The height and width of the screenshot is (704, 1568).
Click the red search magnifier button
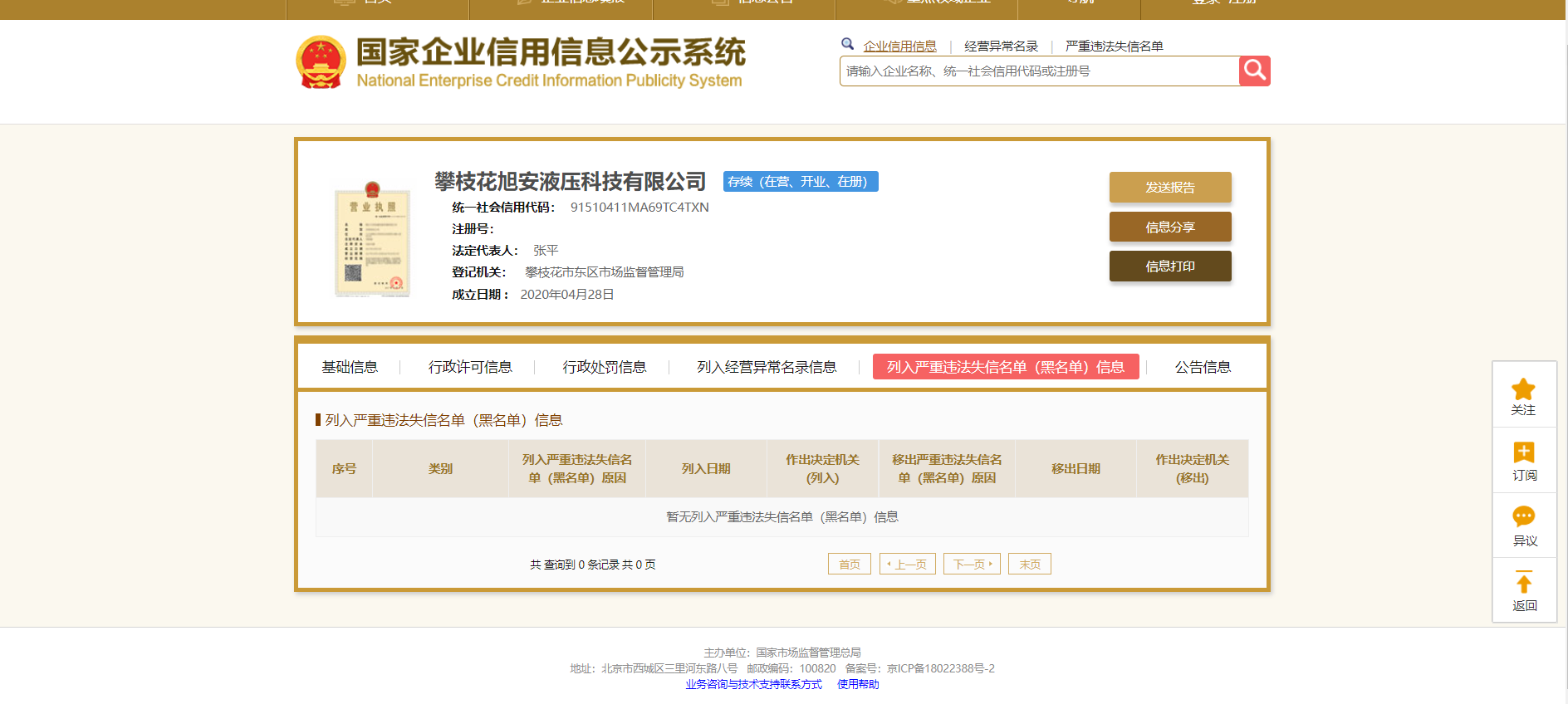pyautogui.click(x=1254, y=71)
